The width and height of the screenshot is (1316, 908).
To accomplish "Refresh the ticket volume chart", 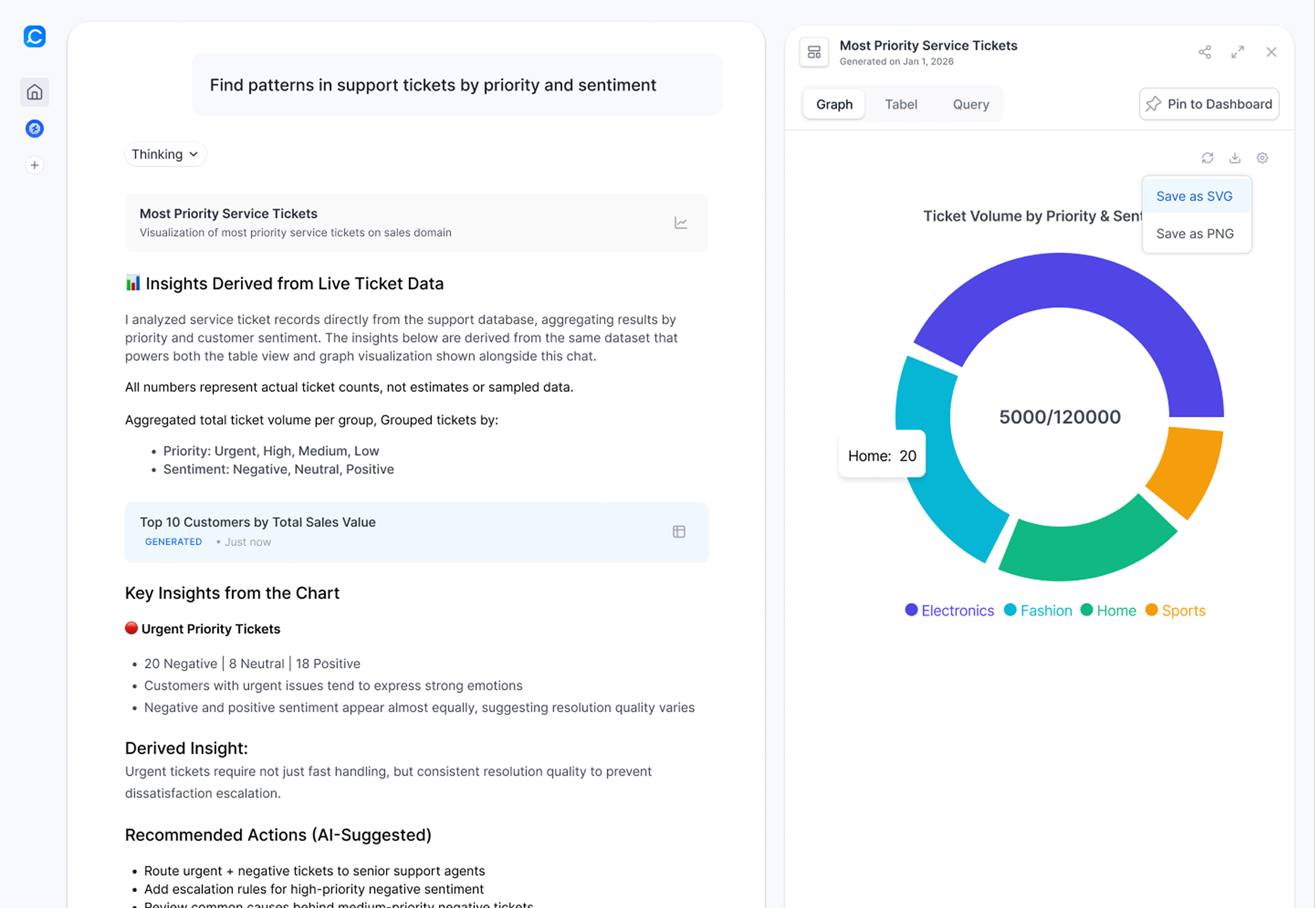I will (1208, 158).
